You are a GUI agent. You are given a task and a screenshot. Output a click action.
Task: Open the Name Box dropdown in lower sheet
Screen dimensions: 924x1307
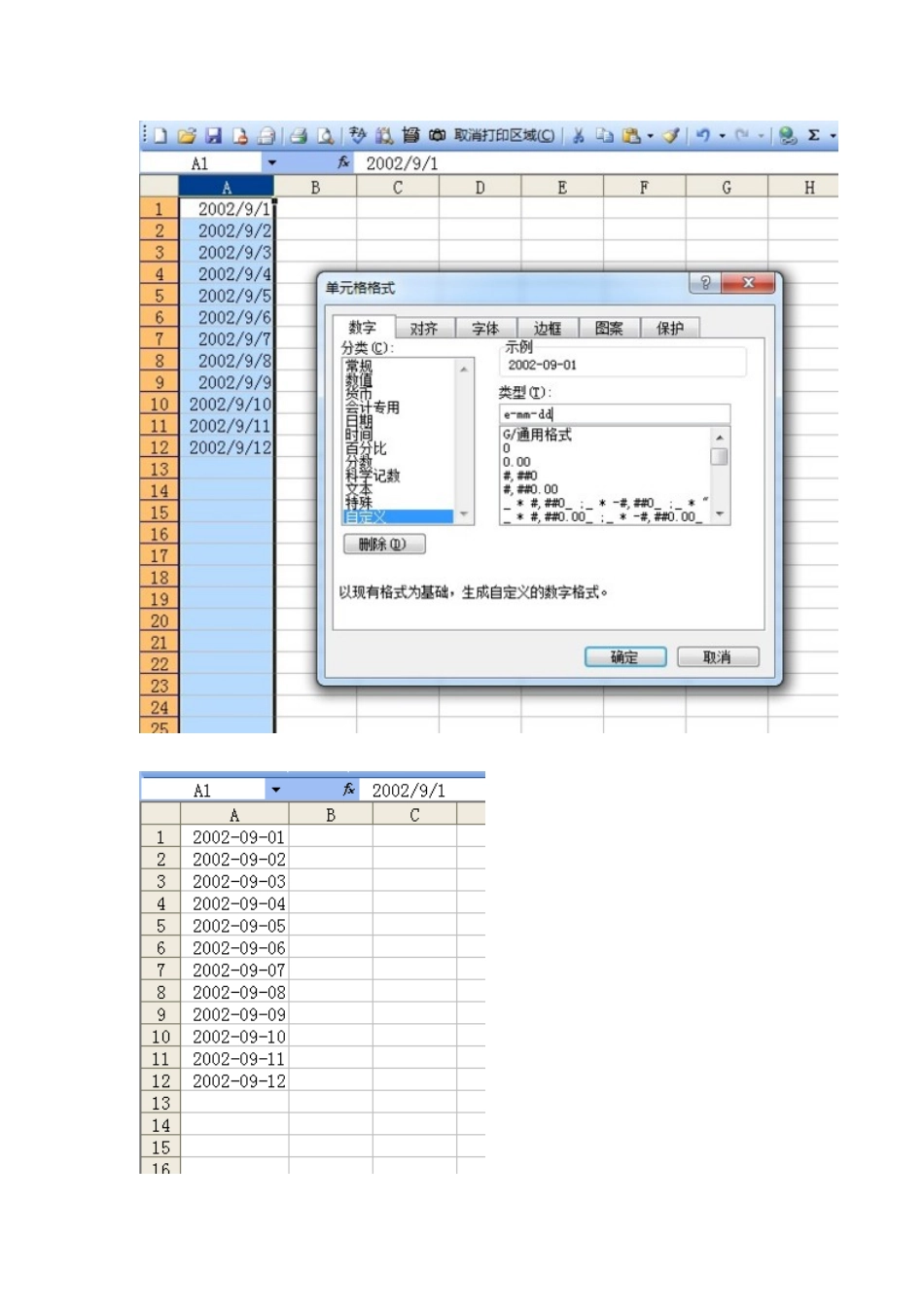(275, 790)
